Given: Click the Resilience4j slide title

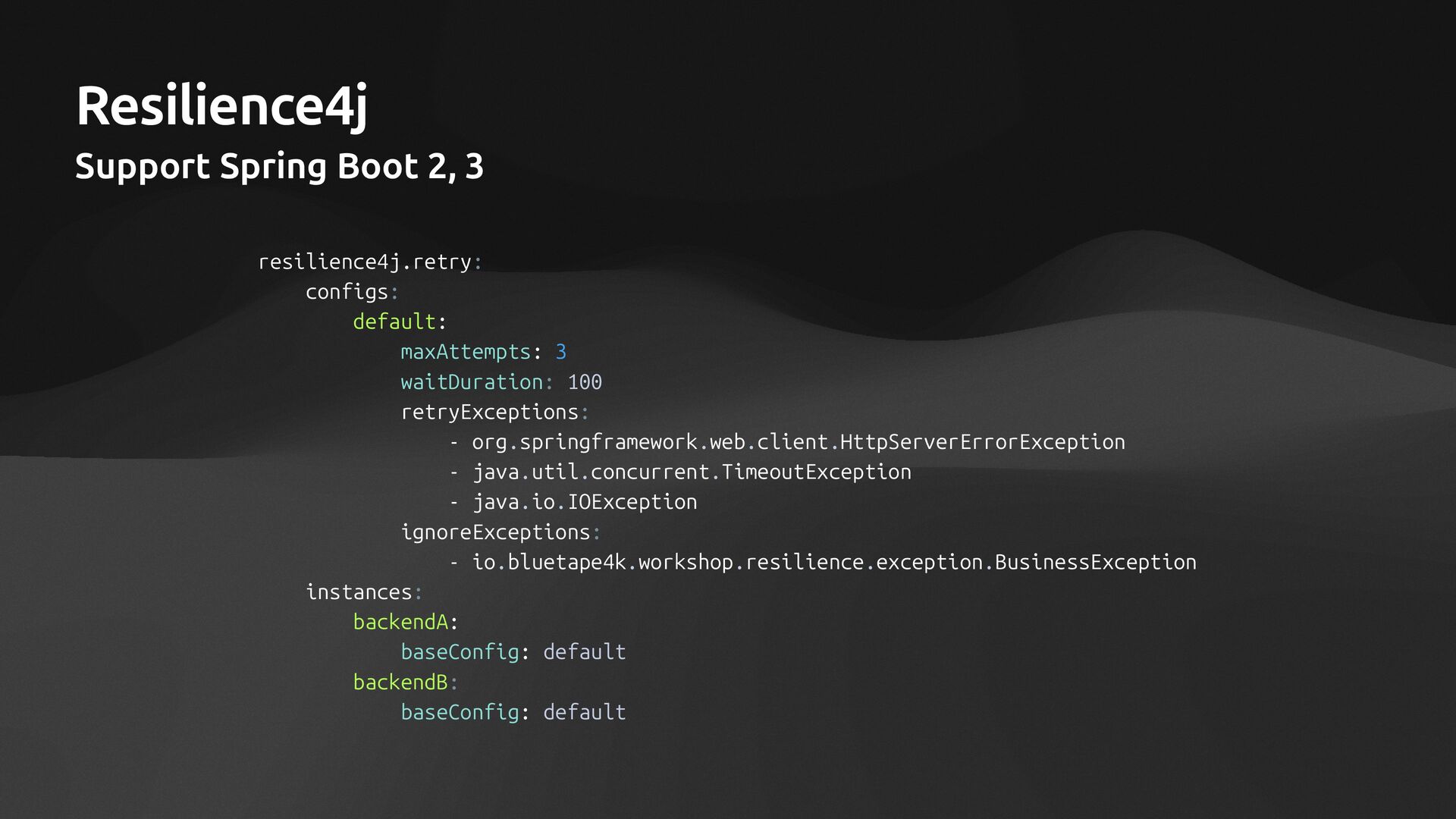Looking at the screenshot, I should point(221,106).
